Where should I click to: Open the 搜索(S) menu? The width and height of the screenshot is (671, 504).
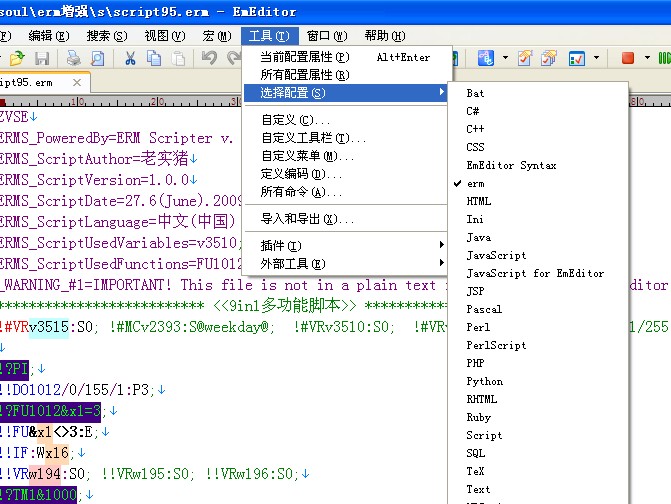pyautogui.click(x=107, y=36)
